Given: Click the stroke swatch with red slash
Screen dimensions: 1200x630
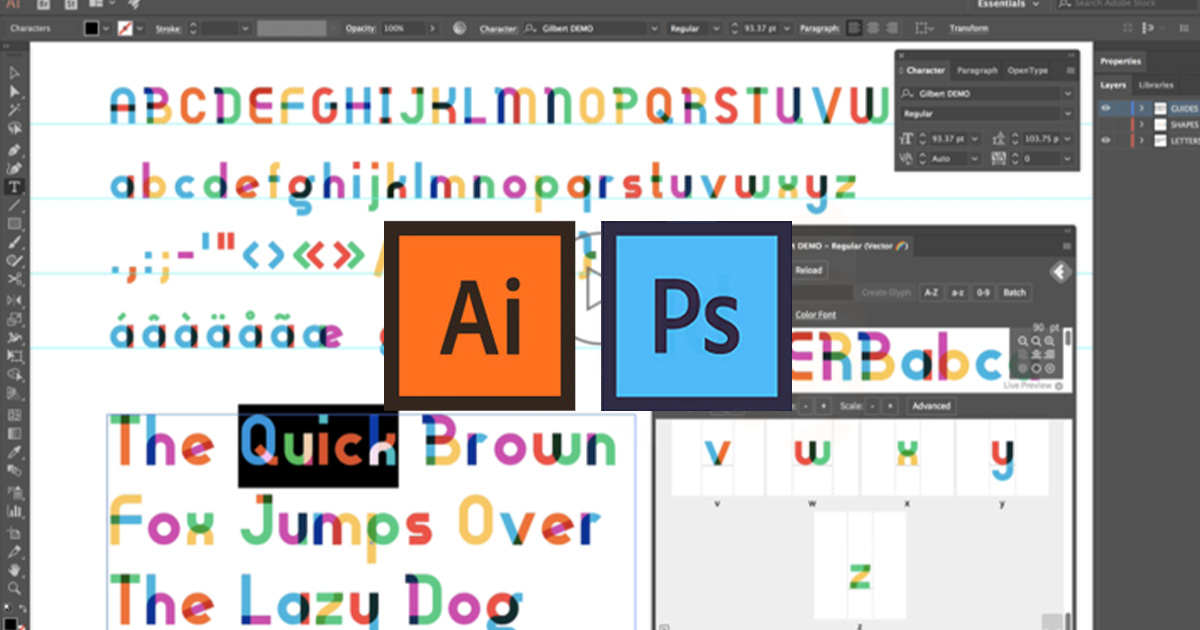Looking at the screenshot, I should (x=126, y=29).
